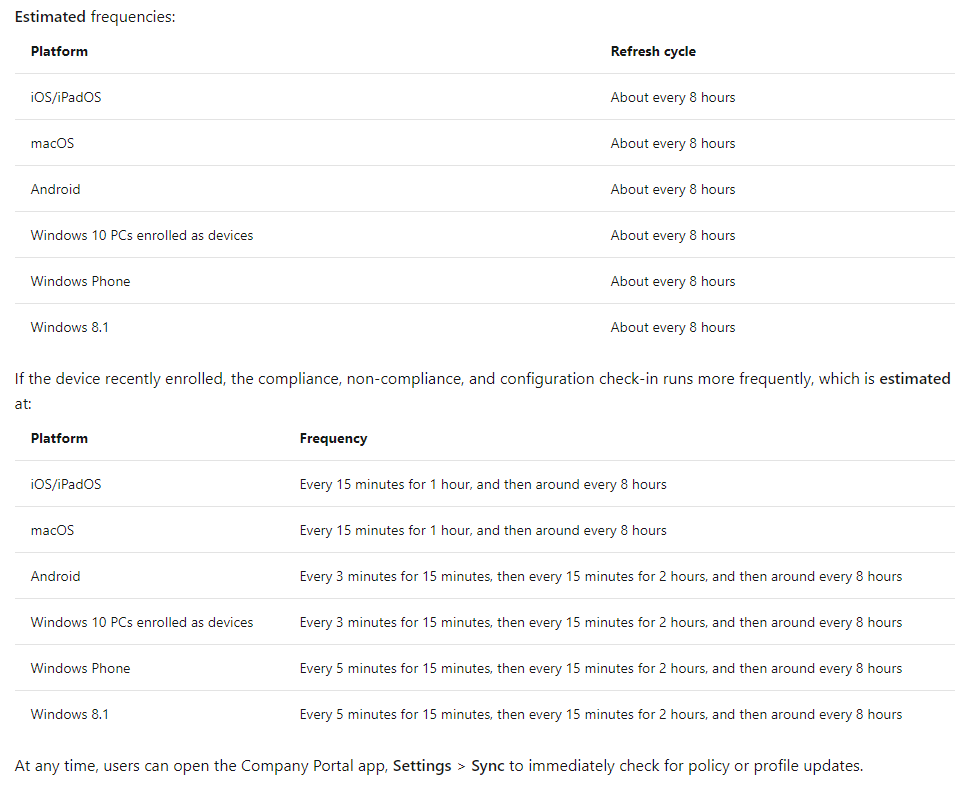The width and height of the screenshot is (978, 805).
Task: Click the bold 'Sync' text
Action: coord(488,766)
